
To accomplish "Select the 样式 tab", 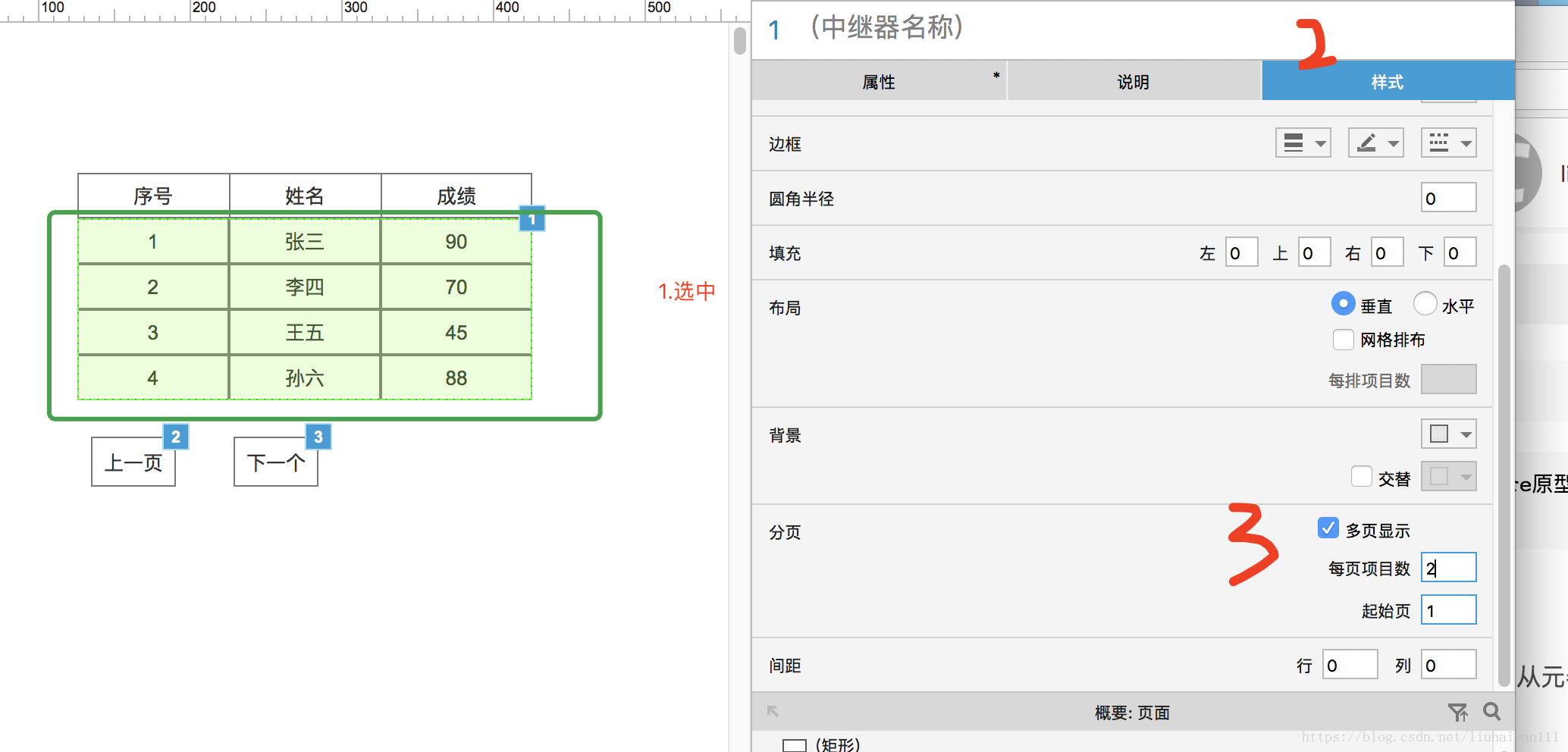I will pyautogui.click(x=1388, y=81).
